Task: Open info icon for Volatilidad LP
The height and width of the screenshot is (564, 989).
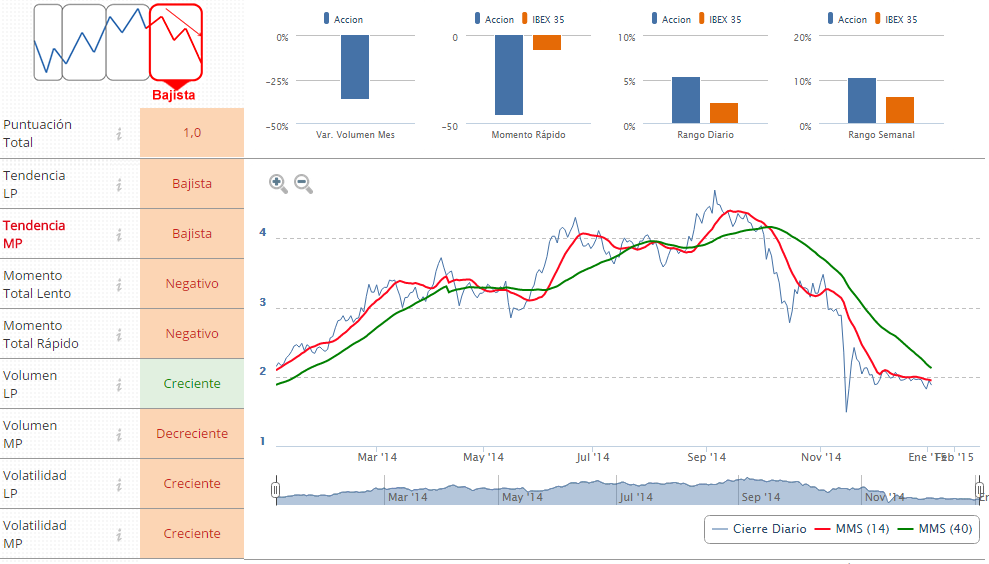Action: click(119, 484)
